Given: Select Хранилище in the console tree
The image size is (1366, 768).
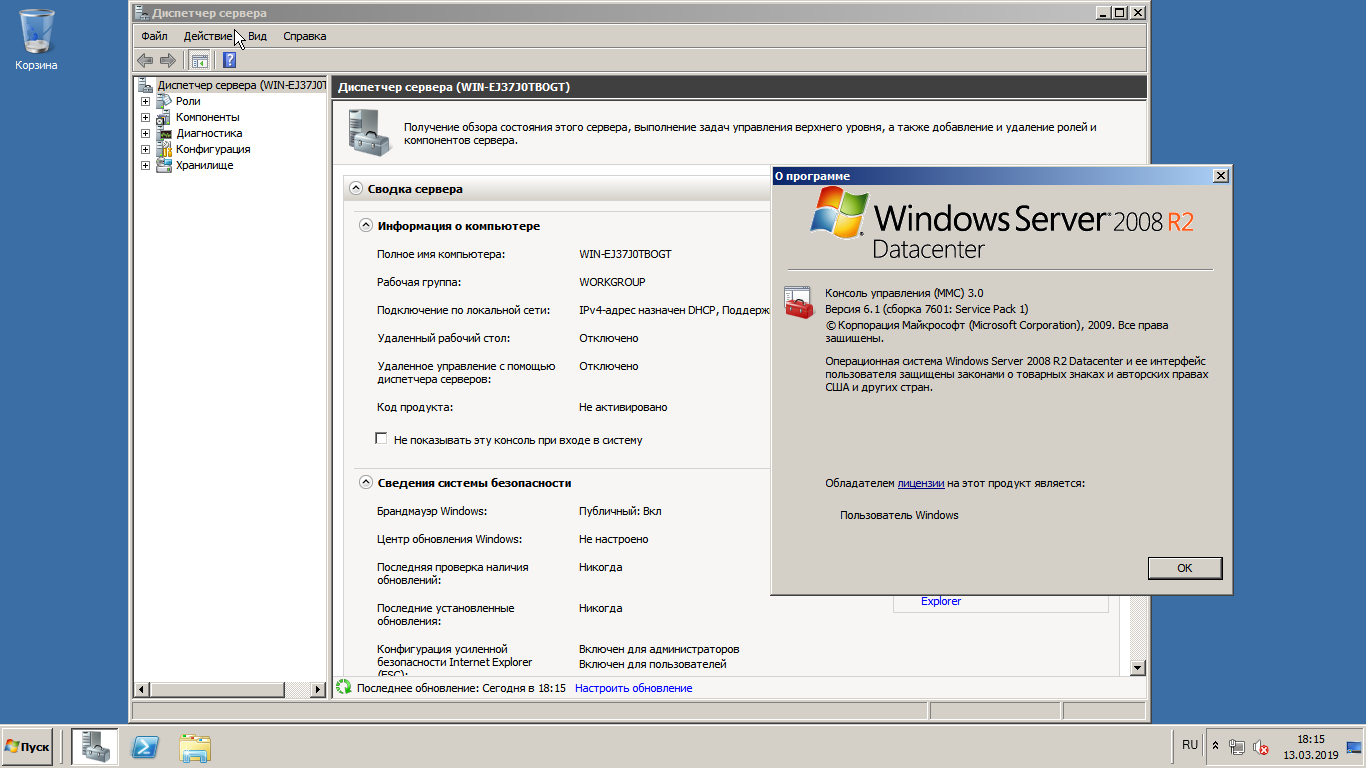Looking at the screenshot, I should pos(204,165).
